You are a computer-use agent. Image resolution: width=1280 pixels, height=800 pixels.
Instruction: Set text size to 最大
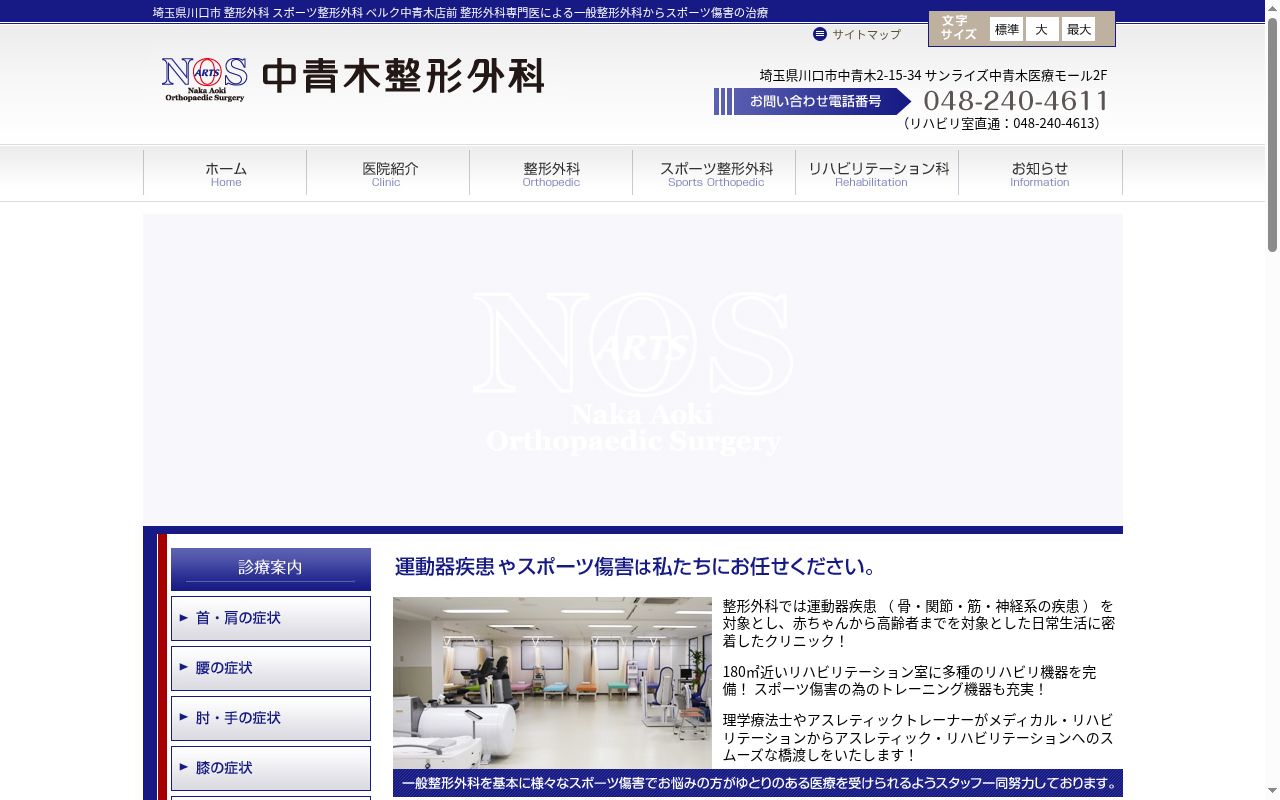1078,29
